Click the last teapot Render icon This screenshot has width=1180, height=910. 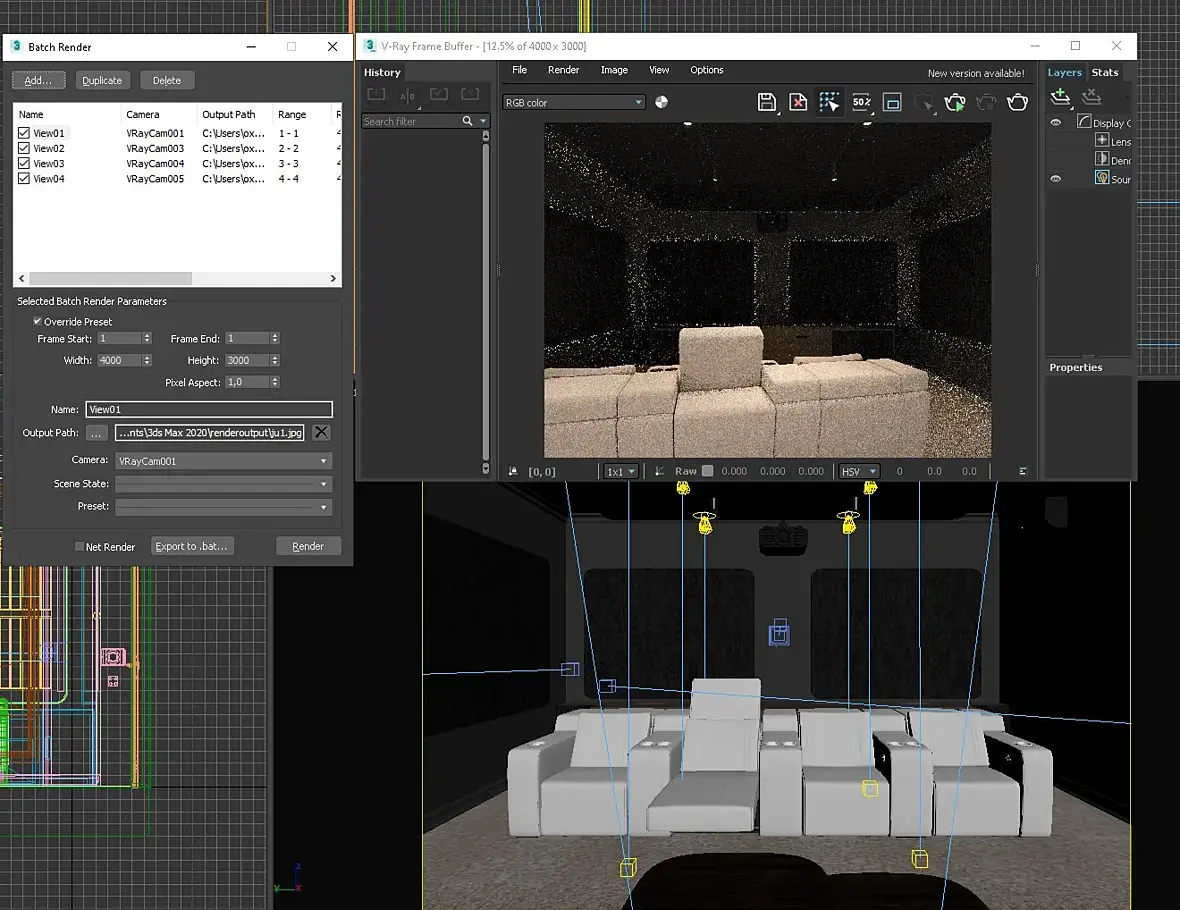pyautogui.click(x=1017, y=102)
